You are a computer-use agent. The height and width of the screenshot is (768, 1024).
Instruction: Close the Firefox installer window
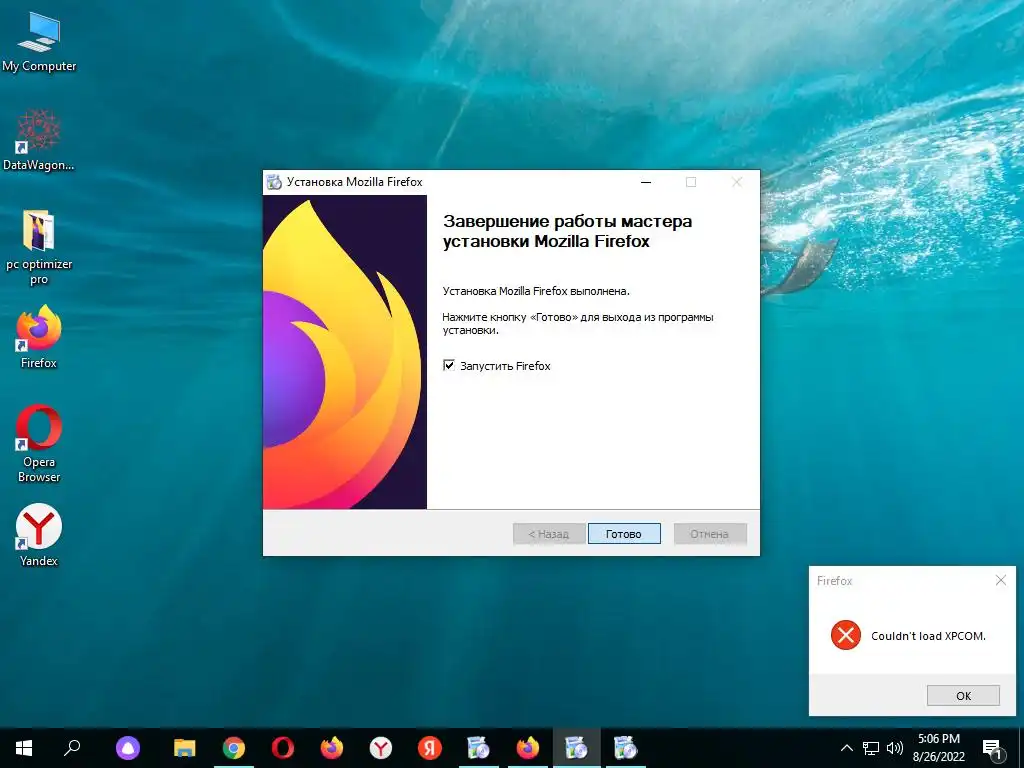coord(737,182)
